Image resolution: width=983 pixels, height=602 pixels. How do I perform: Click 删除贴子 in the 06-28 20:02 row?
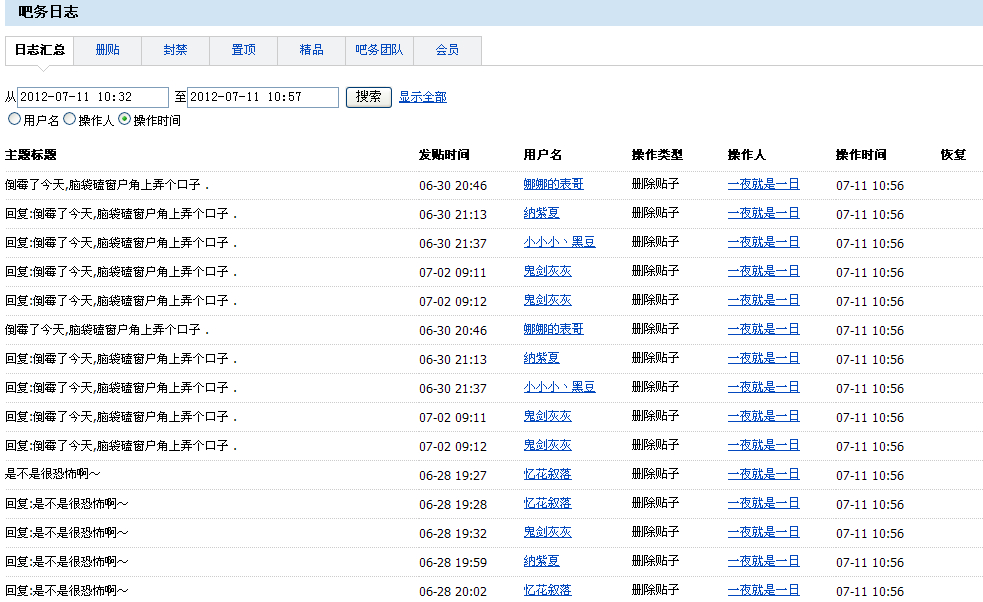(655, 589)
